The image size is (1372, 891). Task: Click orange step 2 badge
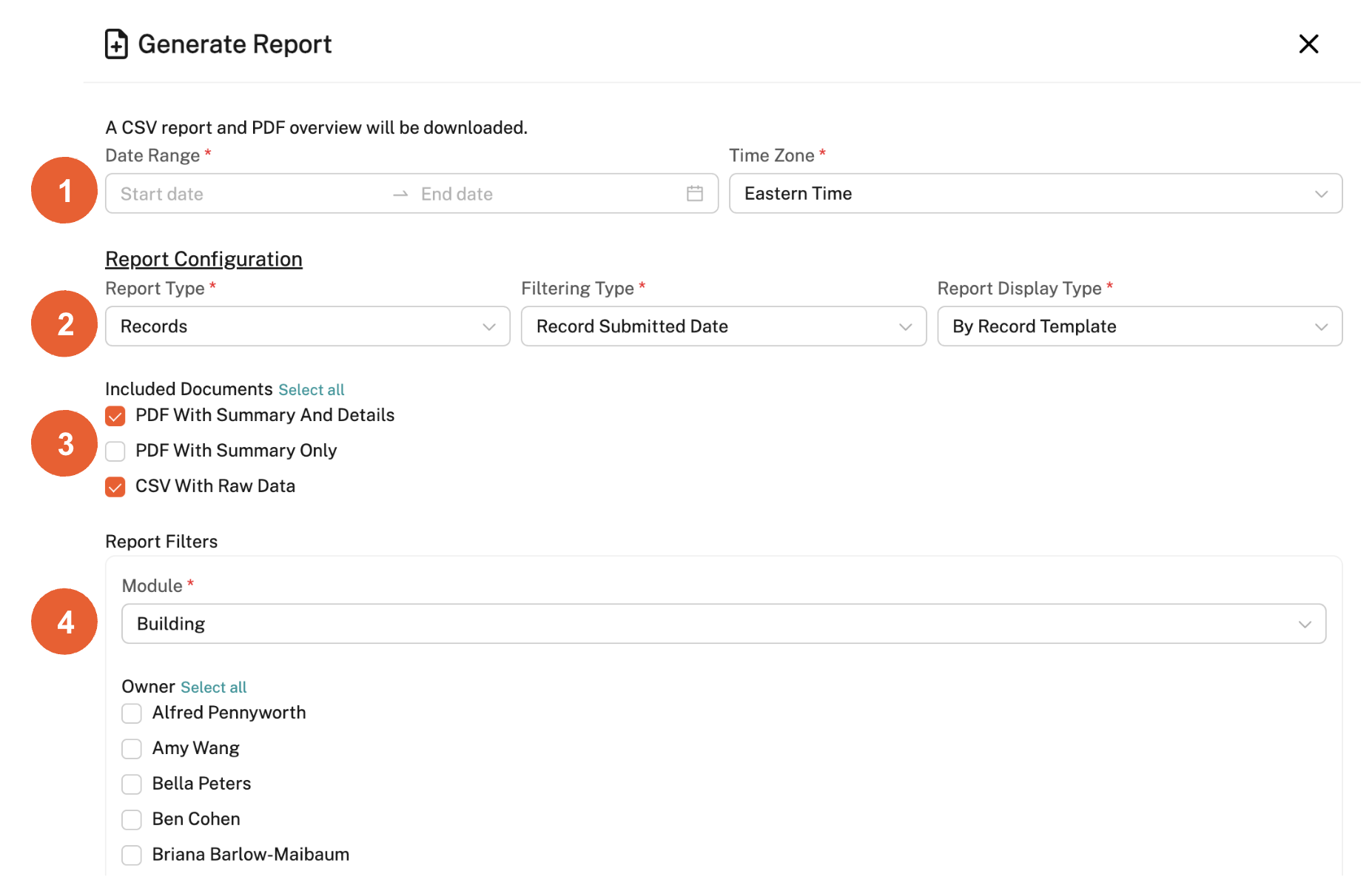(64, 324)
